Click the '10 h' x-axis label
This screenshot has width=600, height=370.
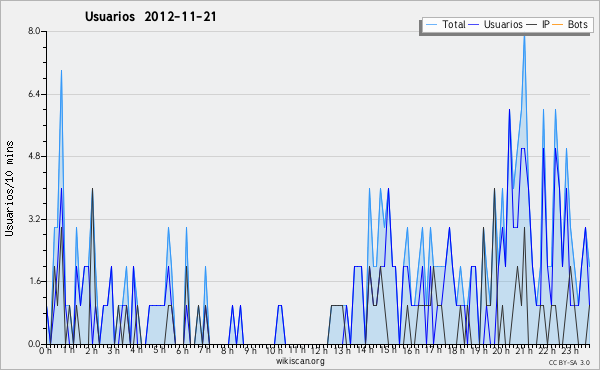pos(274,351)
